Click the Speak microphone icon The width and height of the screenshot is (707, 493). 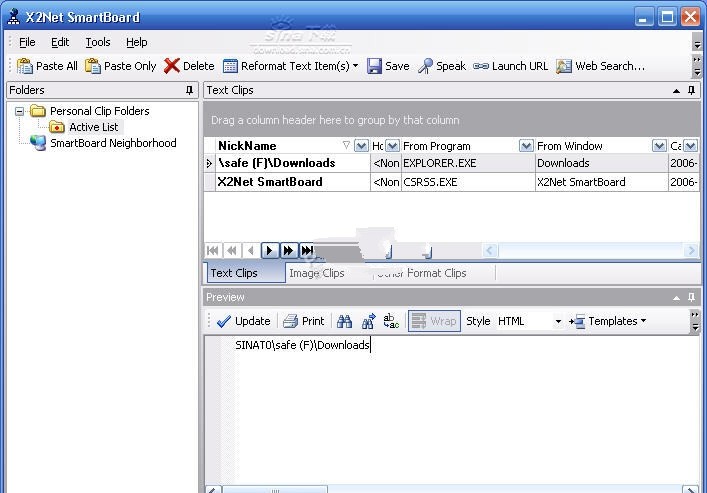pyautogui.click(x=425, y=66)
